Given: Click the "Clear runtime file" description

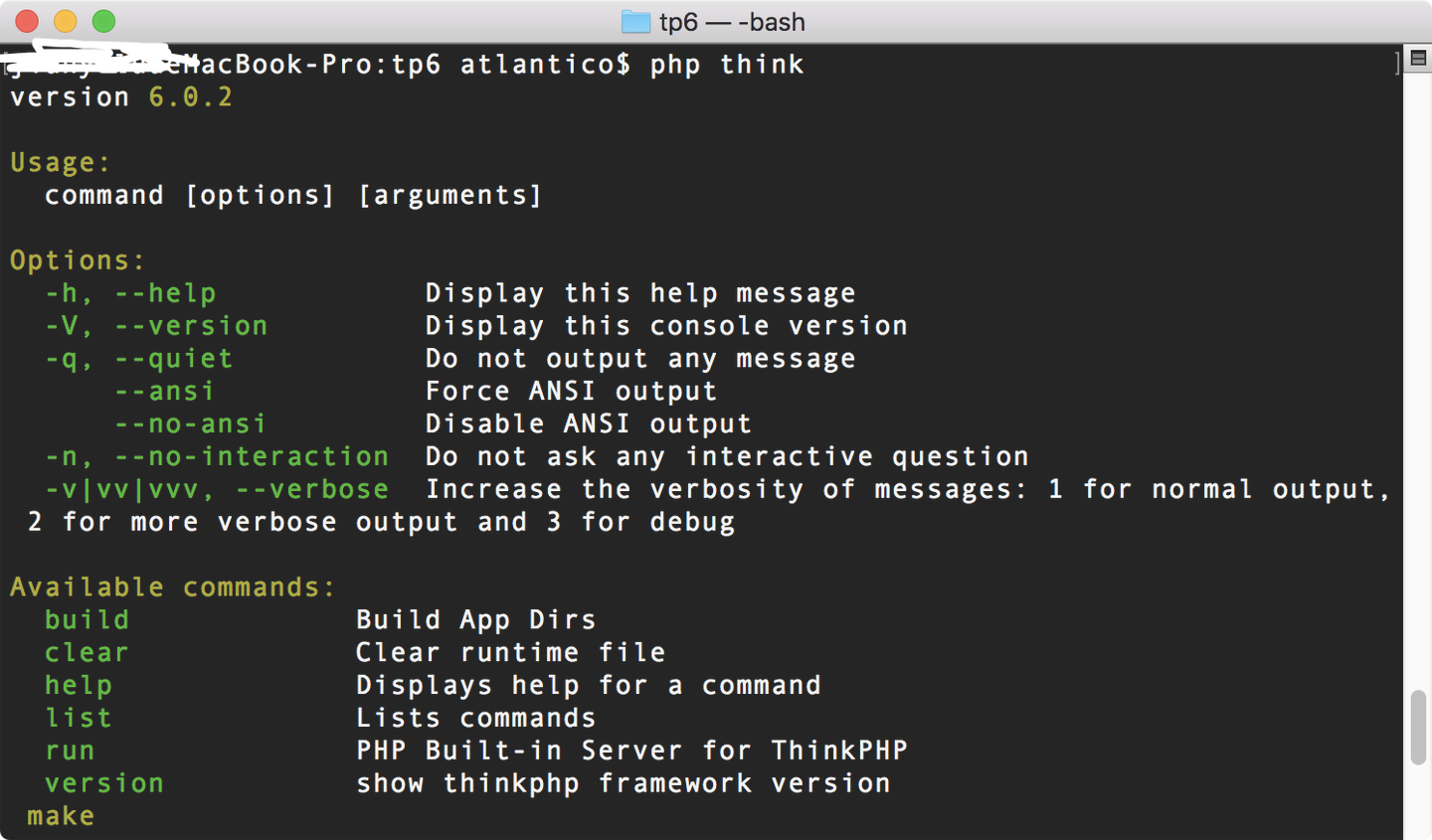Looking at the screenshot, I should (511, 653).
